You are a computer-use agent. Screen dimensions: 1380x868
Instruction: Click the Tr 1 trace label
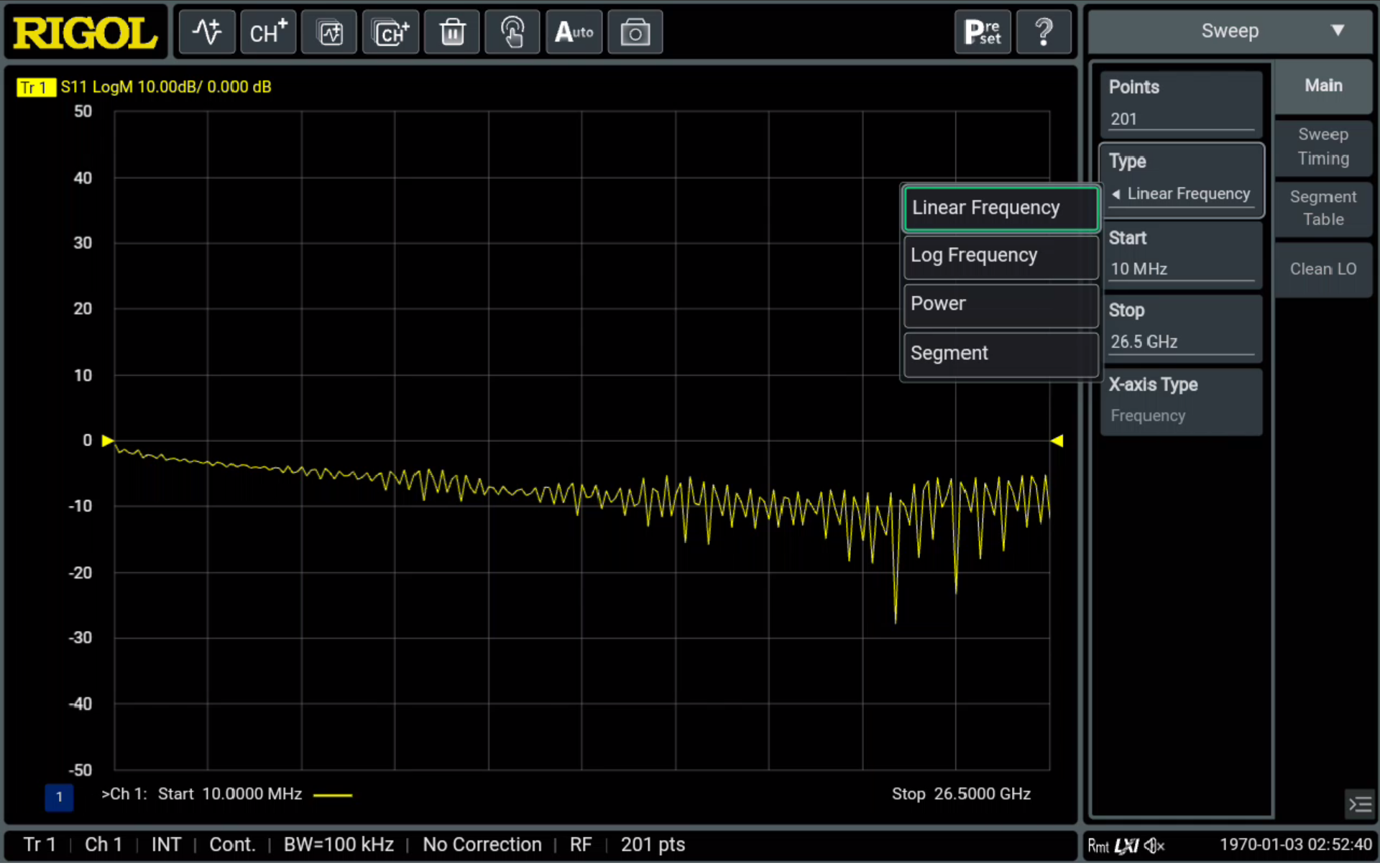[35, 88]
